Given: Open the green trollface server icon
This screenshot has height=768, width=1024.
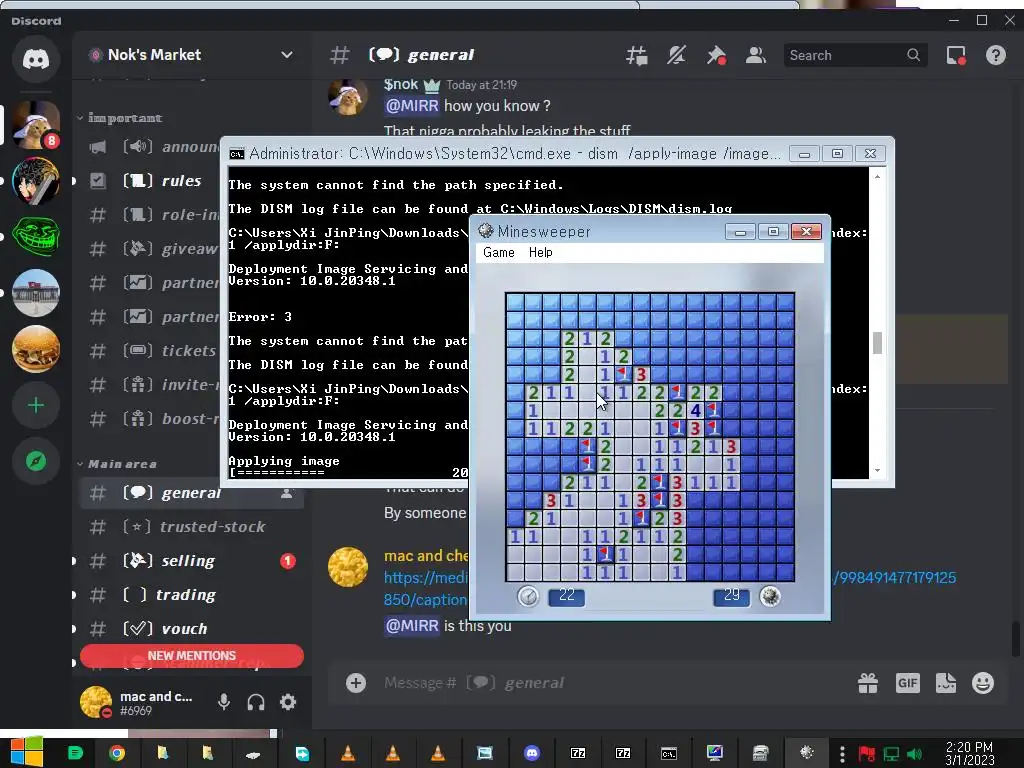Looking at the screenshot, I should pyautogui.click(x=36, y=236).
